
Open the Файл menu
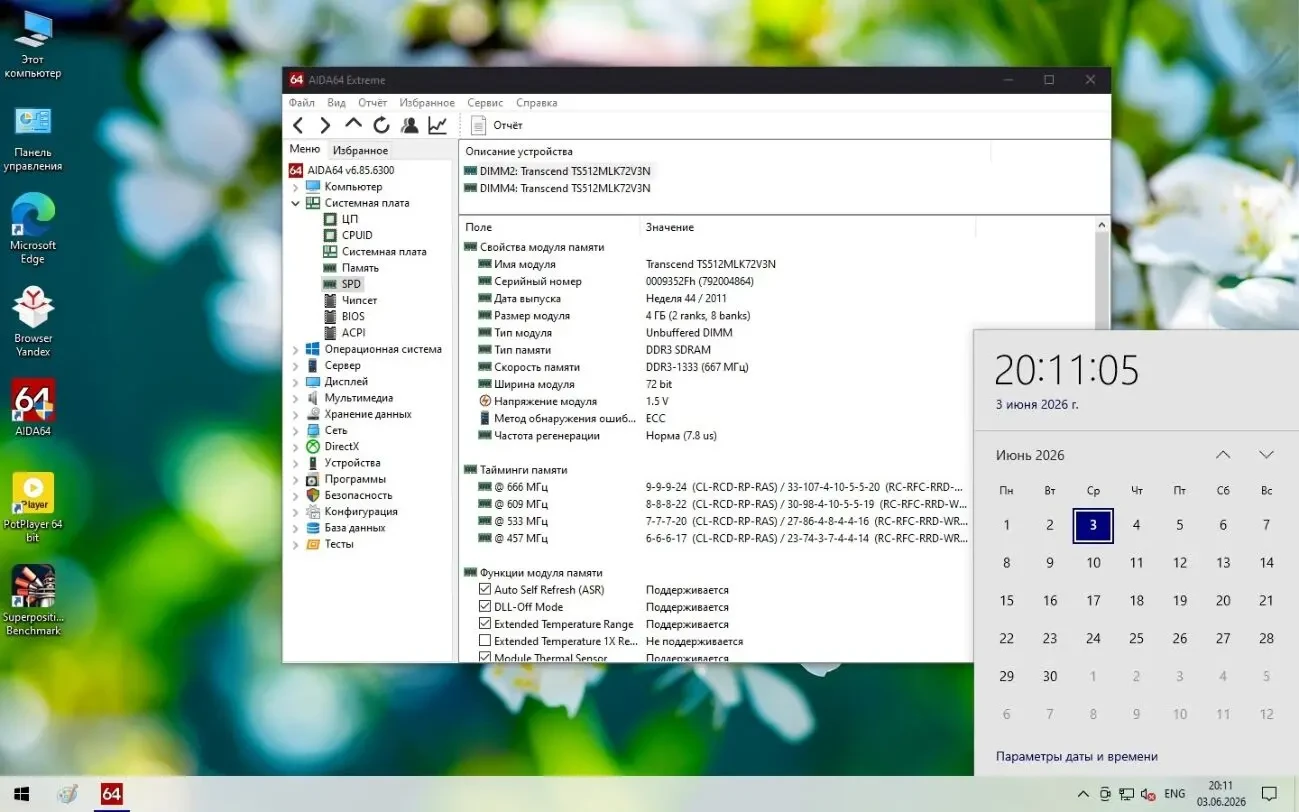tap(302, 103)
